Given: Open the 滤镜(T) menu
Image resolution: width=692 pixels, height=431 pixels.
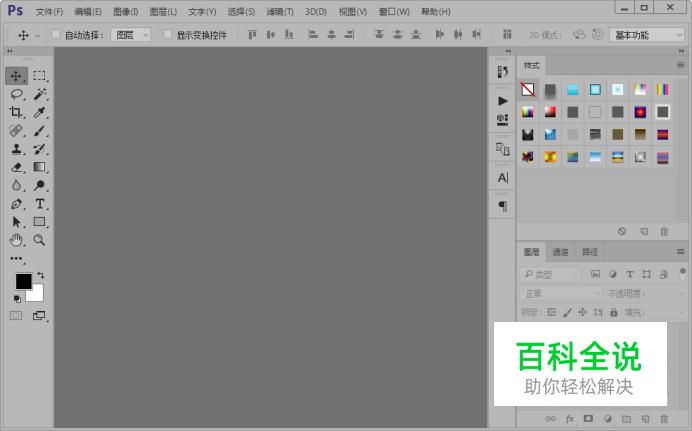Looking at the screenshot, I should tap(280, 12).
